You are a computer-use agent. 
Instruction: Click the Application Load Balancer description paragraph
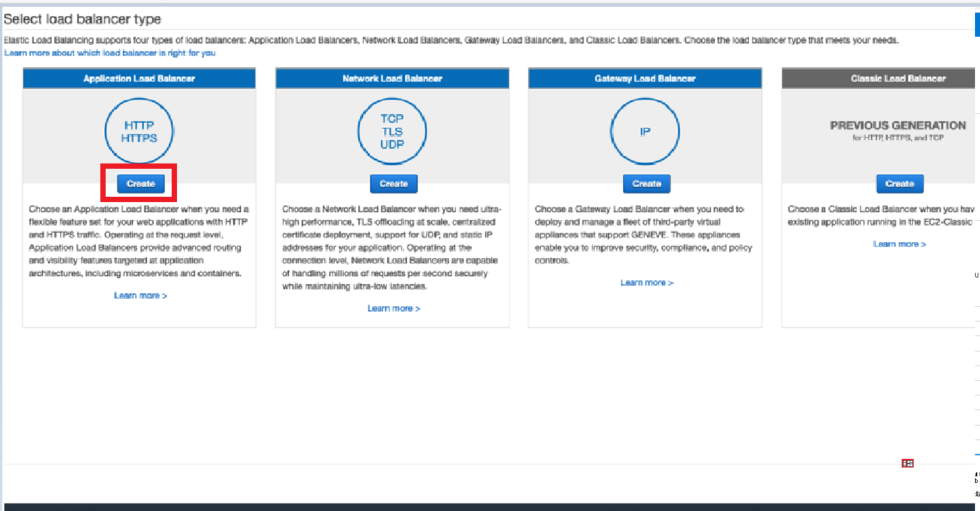click(139, 241)
